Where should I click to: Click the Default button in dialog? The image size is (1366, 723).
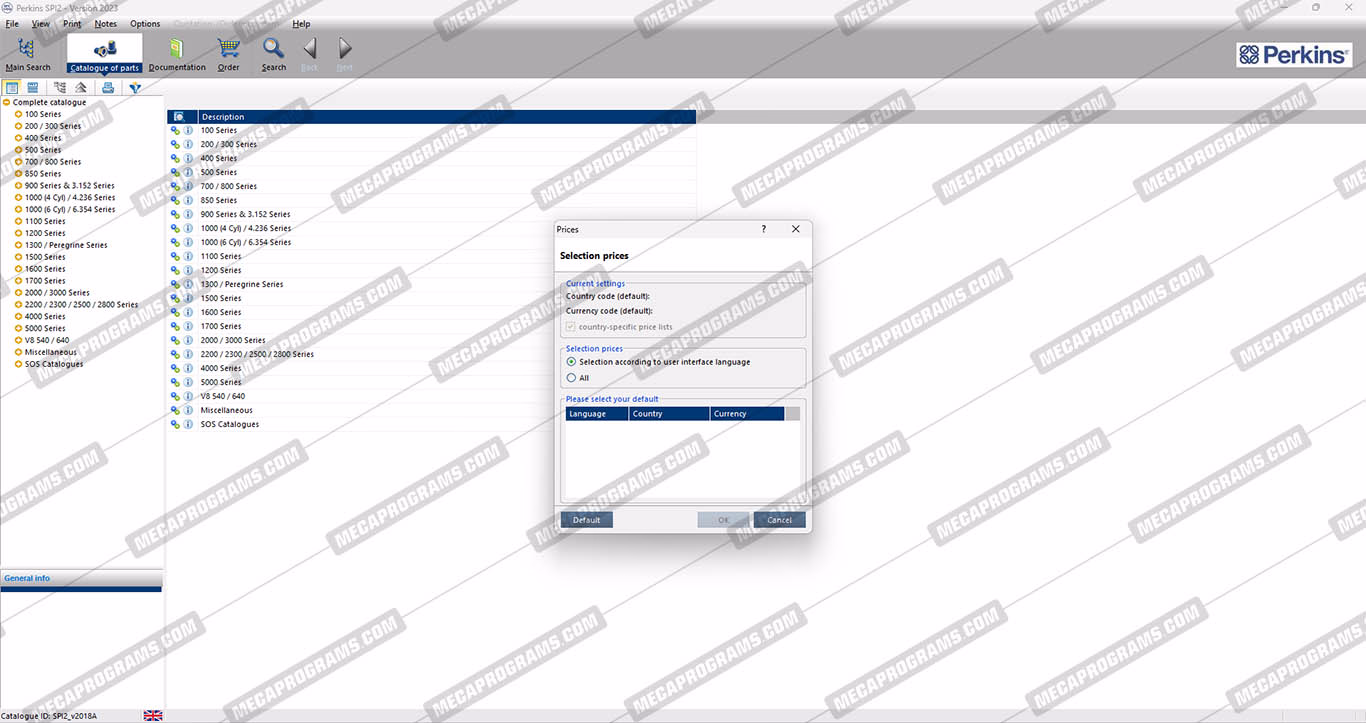[x=586, y=520]
